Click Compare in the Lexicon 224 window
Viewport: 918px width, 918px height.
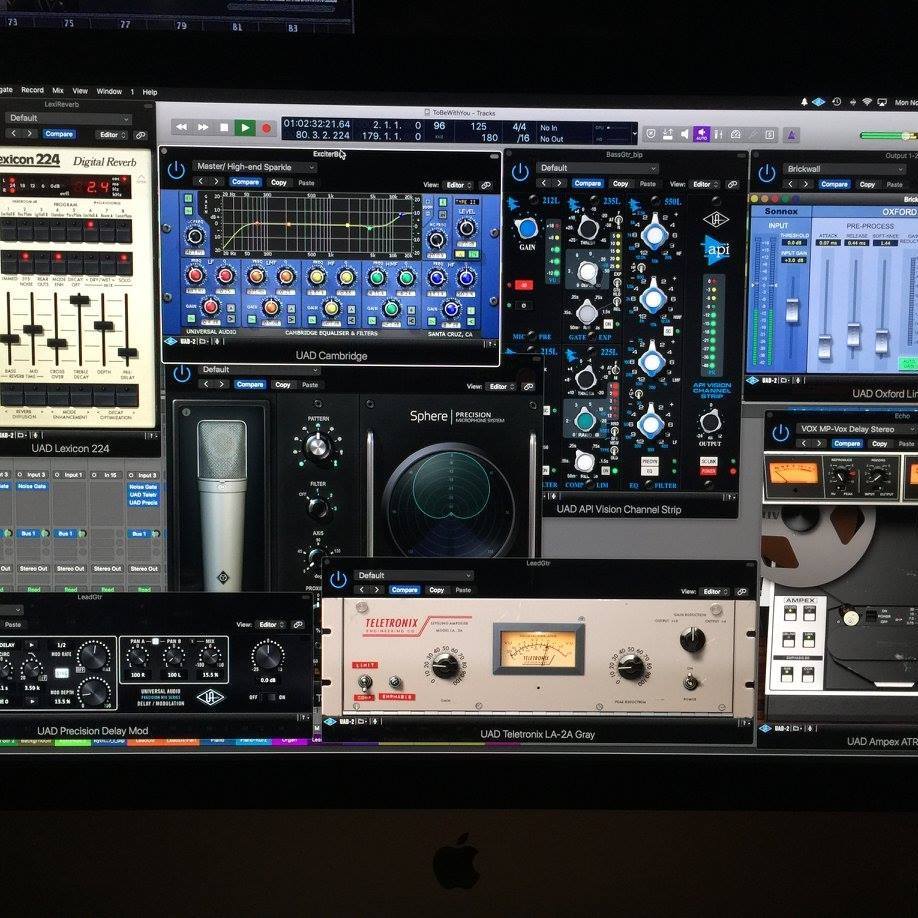(x=59, y=134)
